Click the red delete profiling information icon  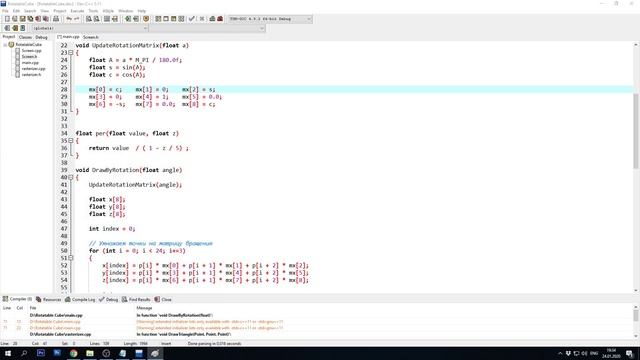click(220, 19)
